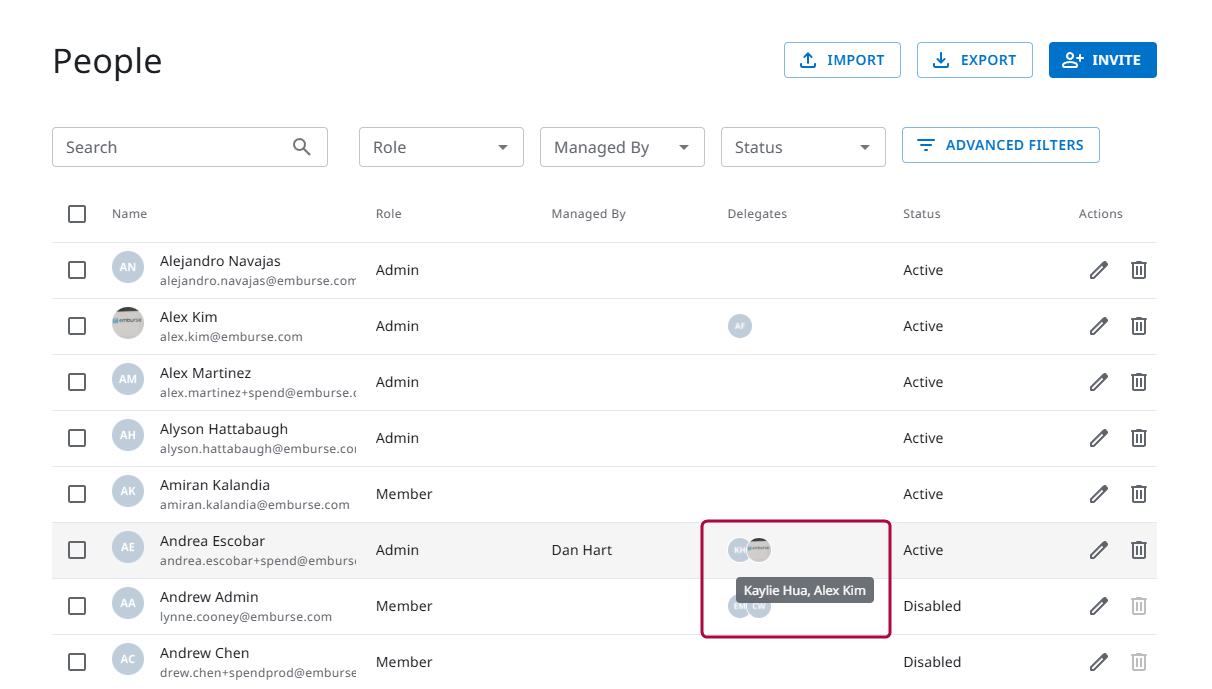This screenshot has height=689, width=1212.
Task: Select Andrew Admin's row checkbox
Action: click(x=77, y=605)
